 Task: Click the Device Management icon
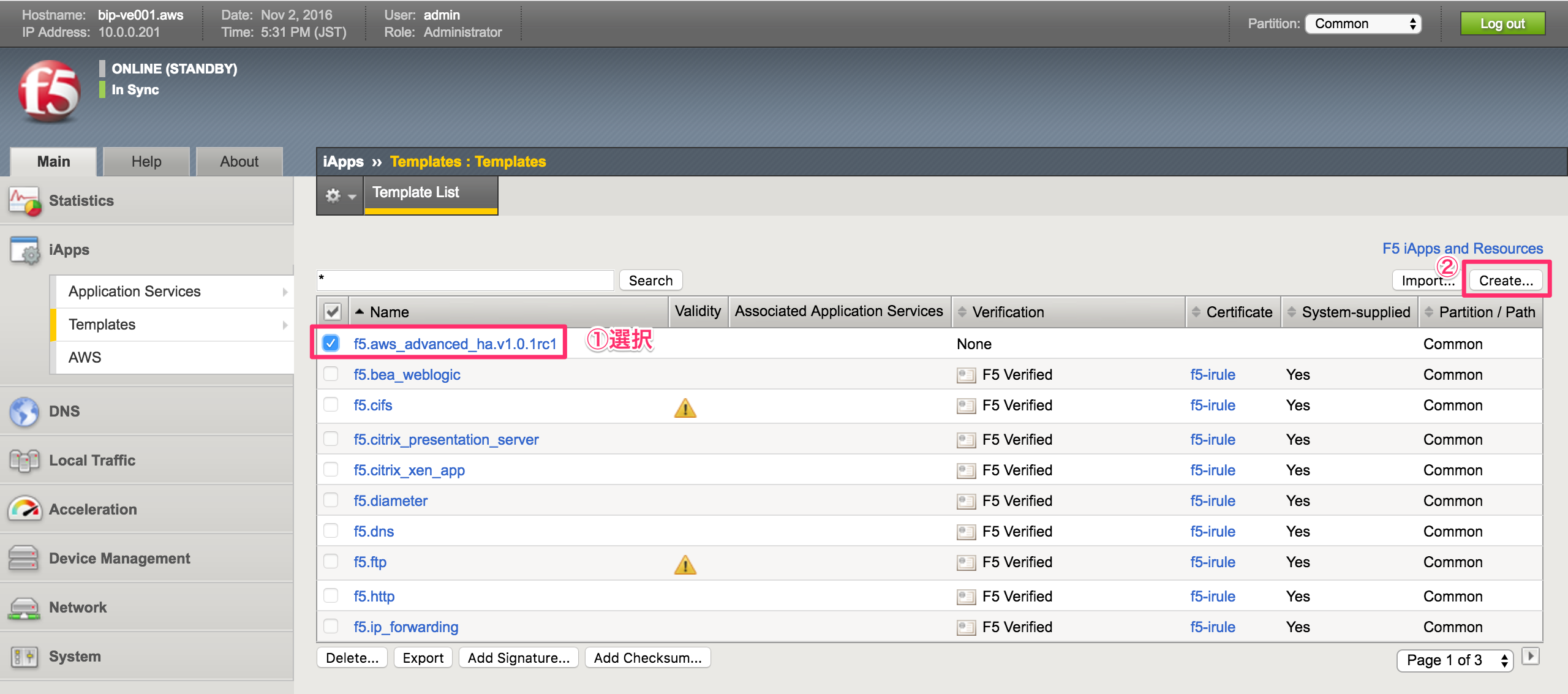24,558
